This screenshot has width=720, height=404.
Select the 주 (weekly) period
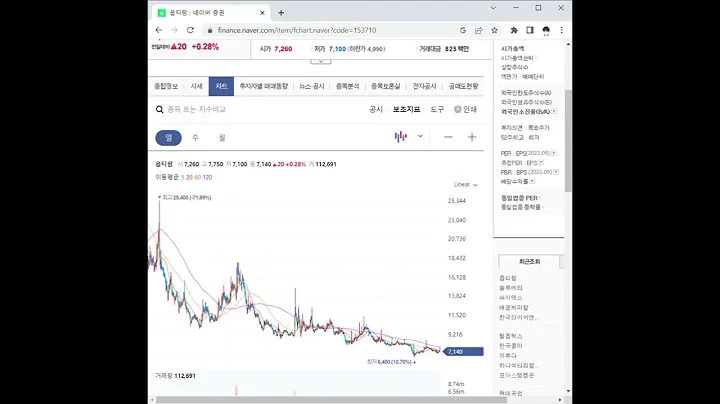(x=195, y=138)
